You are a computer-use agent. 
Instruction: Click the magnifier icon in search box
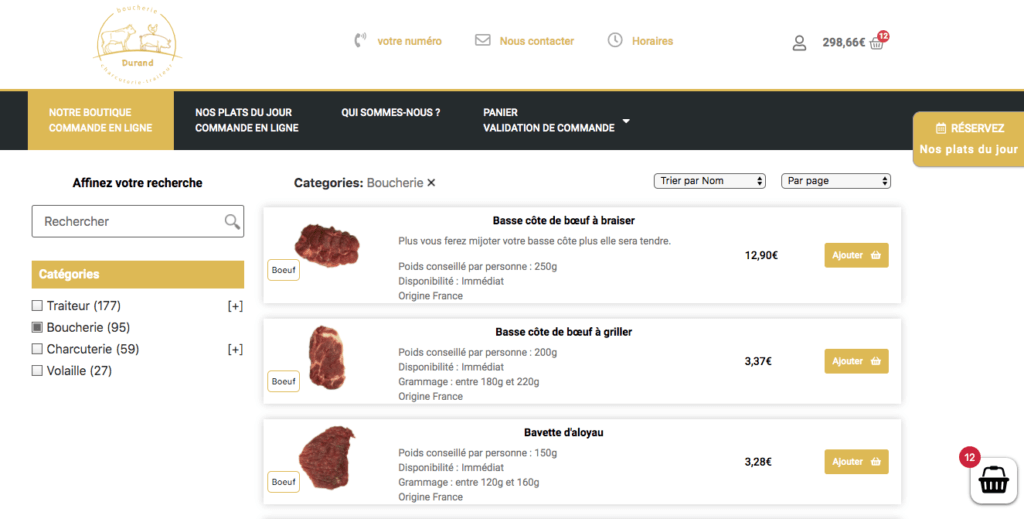[x=232, y=221]
